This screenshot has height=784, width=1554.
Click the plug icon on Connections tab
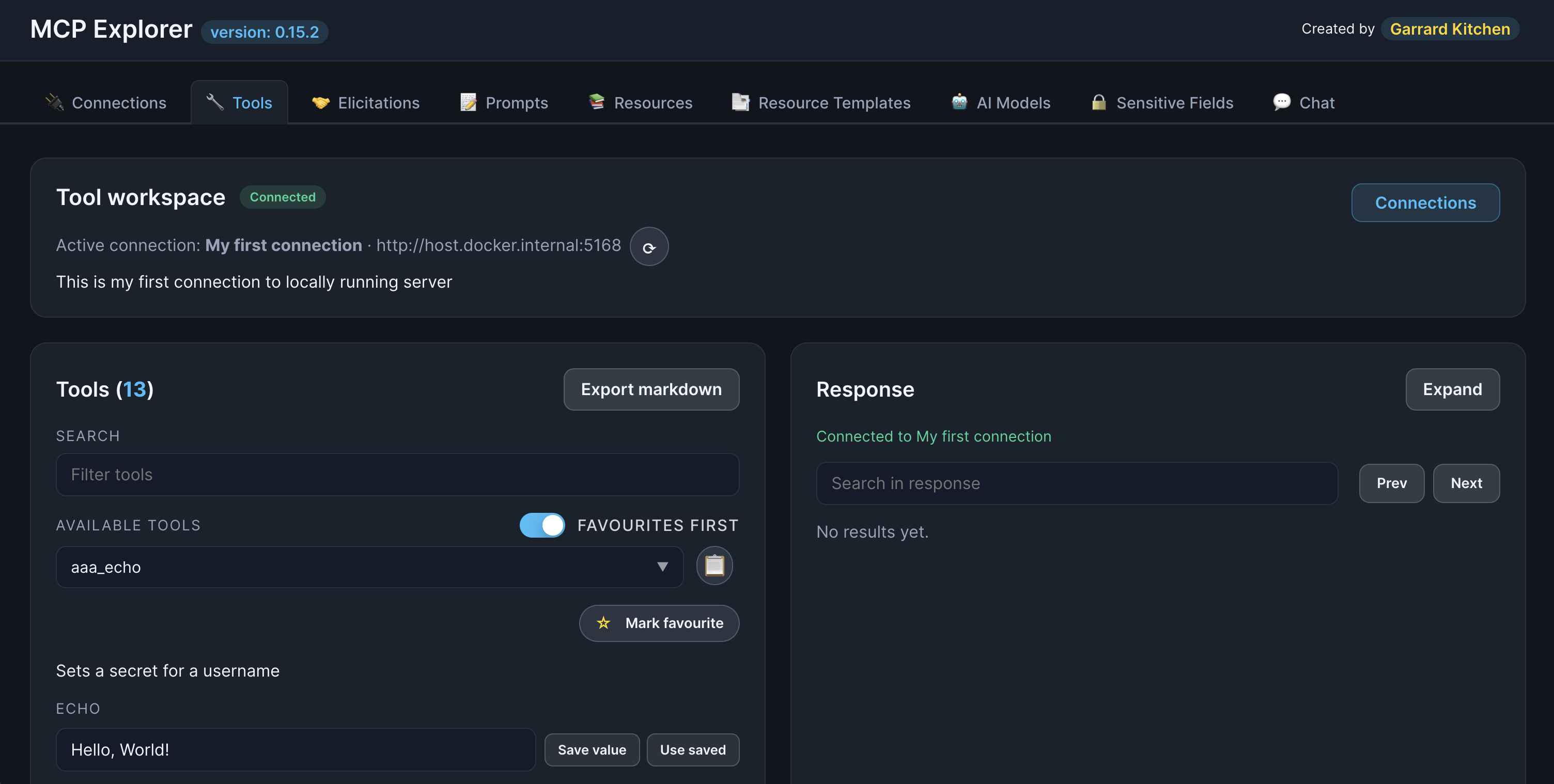point(54,103)
